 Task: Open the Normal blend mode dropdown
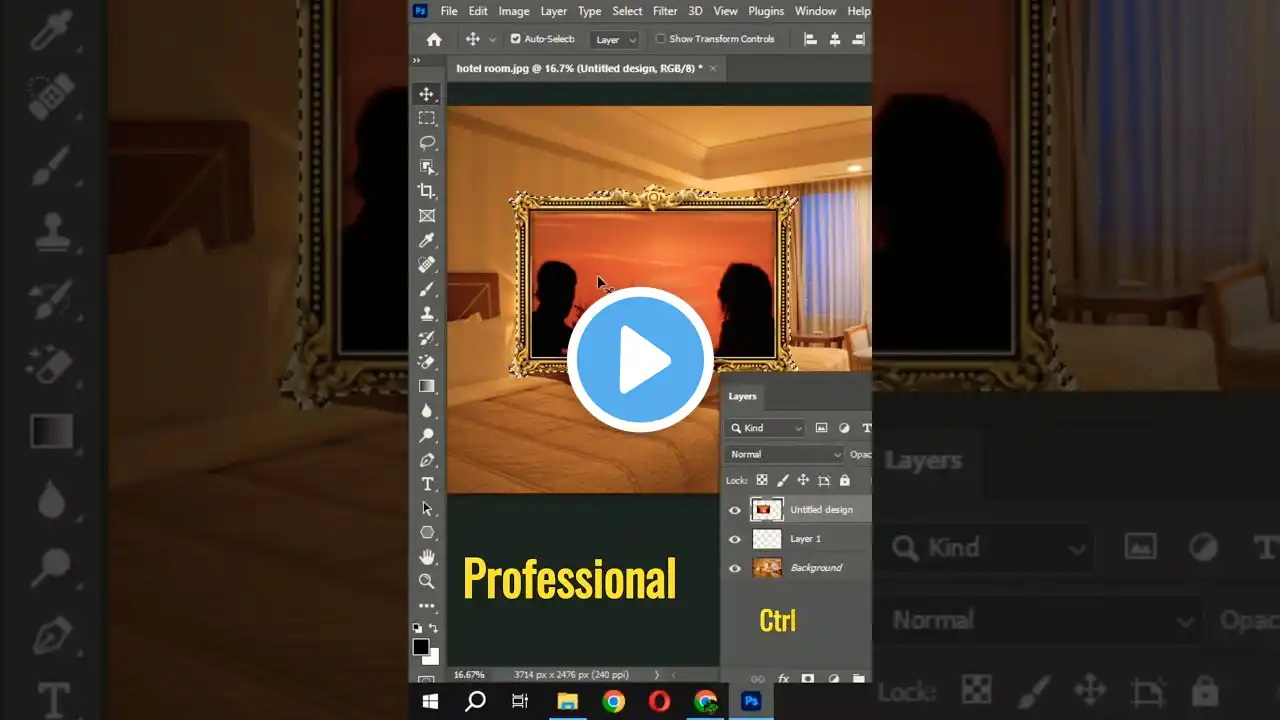point(785,454)
